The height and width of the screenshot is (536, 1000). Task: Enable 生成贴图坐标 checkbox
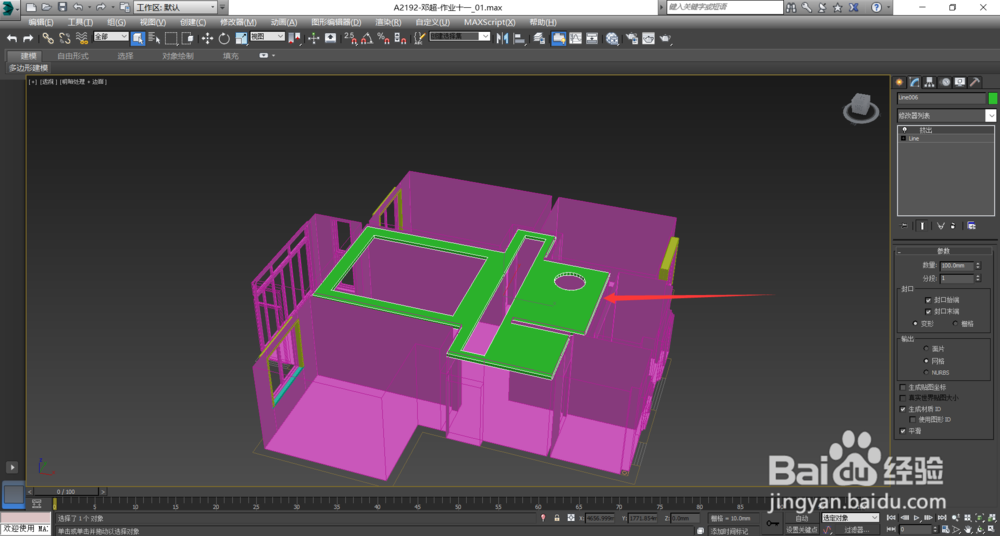(x=902, y=387)
